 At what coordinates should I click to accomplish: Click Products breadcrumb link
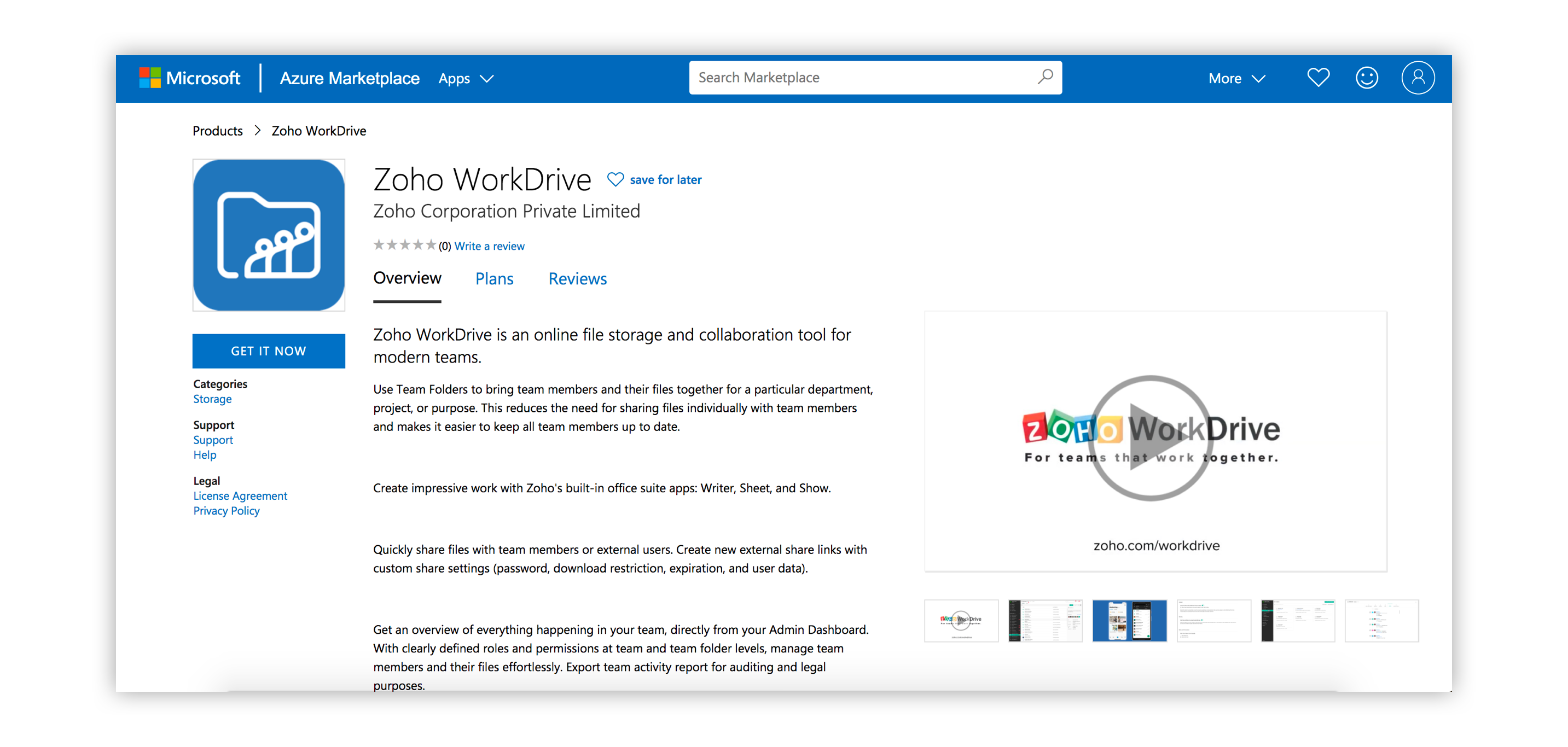coord(217,131)
